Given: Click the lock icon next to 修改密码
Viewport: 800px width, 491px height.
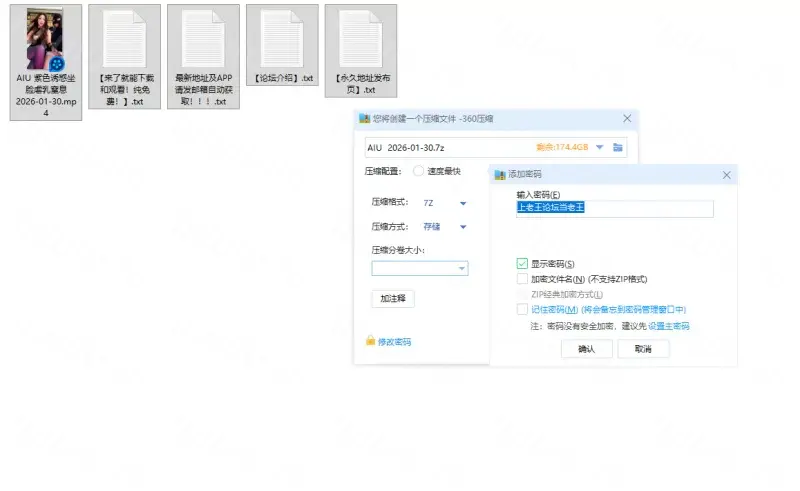Looking at the screenshot, I should click(x=370, y=341).
